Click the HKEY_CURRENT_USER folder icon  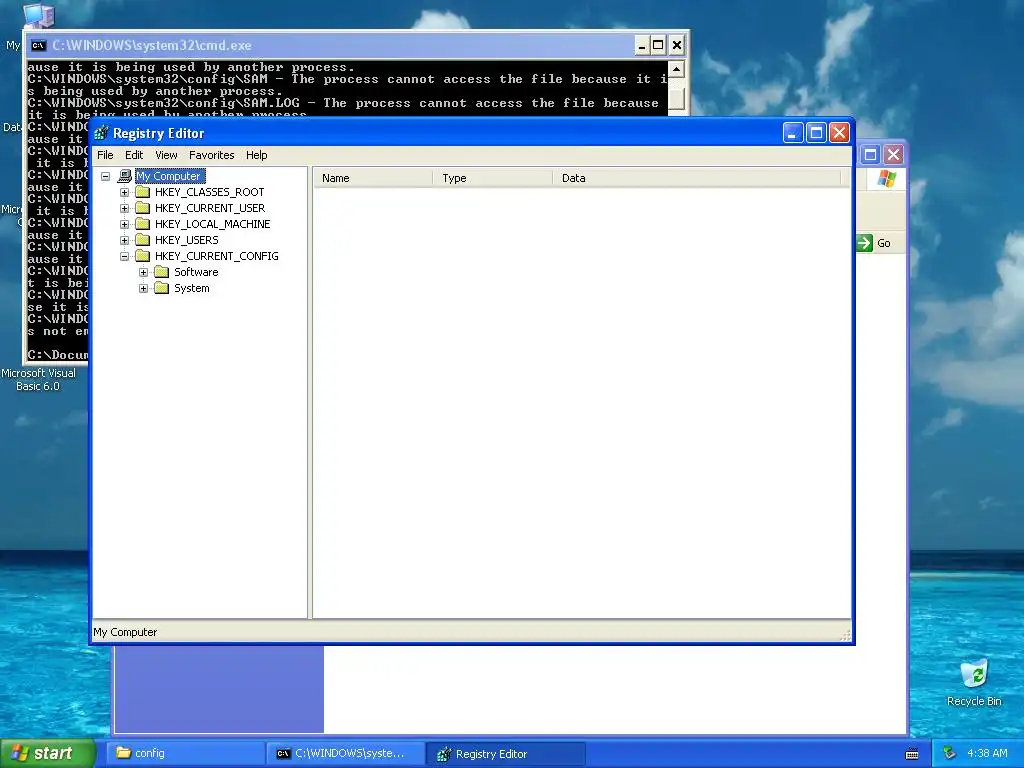click(142, 208)
